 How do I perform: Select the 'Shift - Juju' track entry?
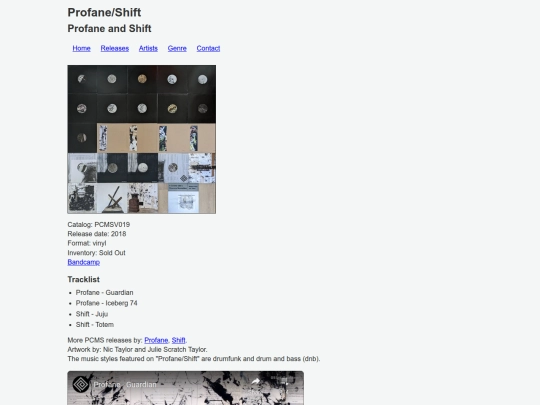pyautogui.click(x=92, y=314)
